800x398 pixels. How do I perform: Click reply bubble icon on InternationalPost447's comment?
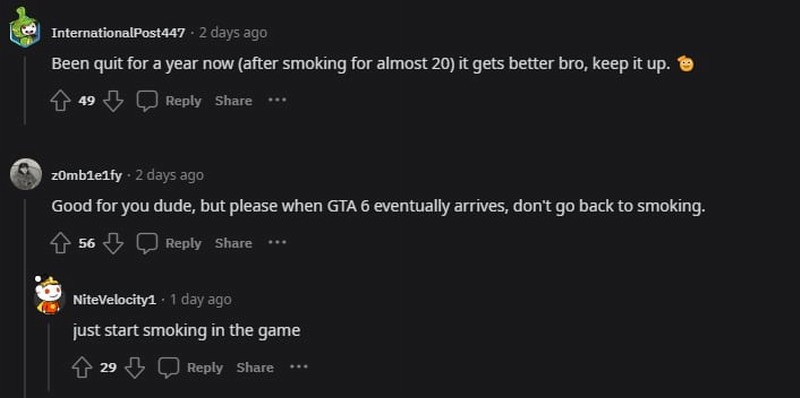[x=147, y=101]
